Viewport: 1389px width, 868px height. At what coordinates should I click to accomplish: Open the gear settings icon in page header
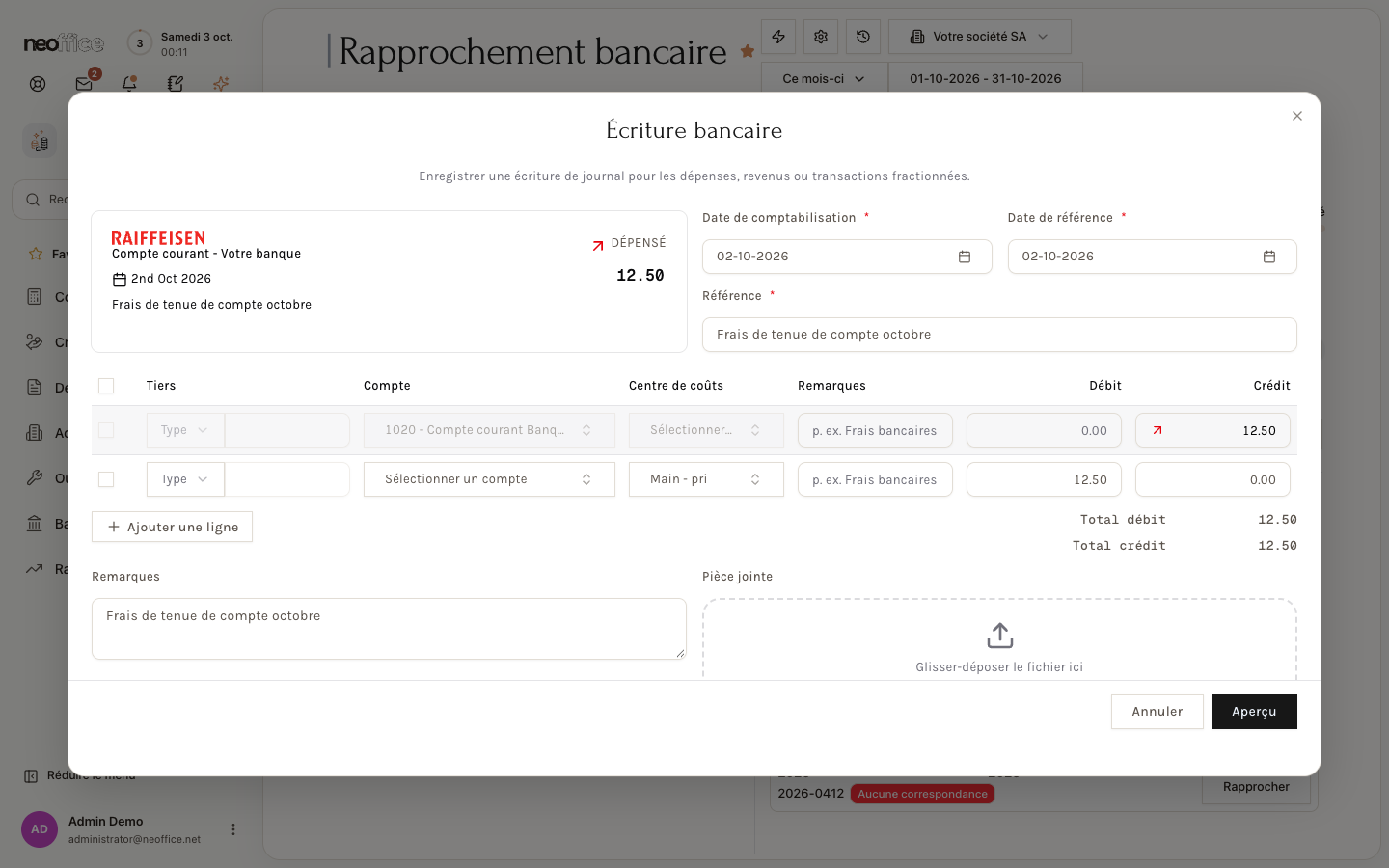click(821, 37)
